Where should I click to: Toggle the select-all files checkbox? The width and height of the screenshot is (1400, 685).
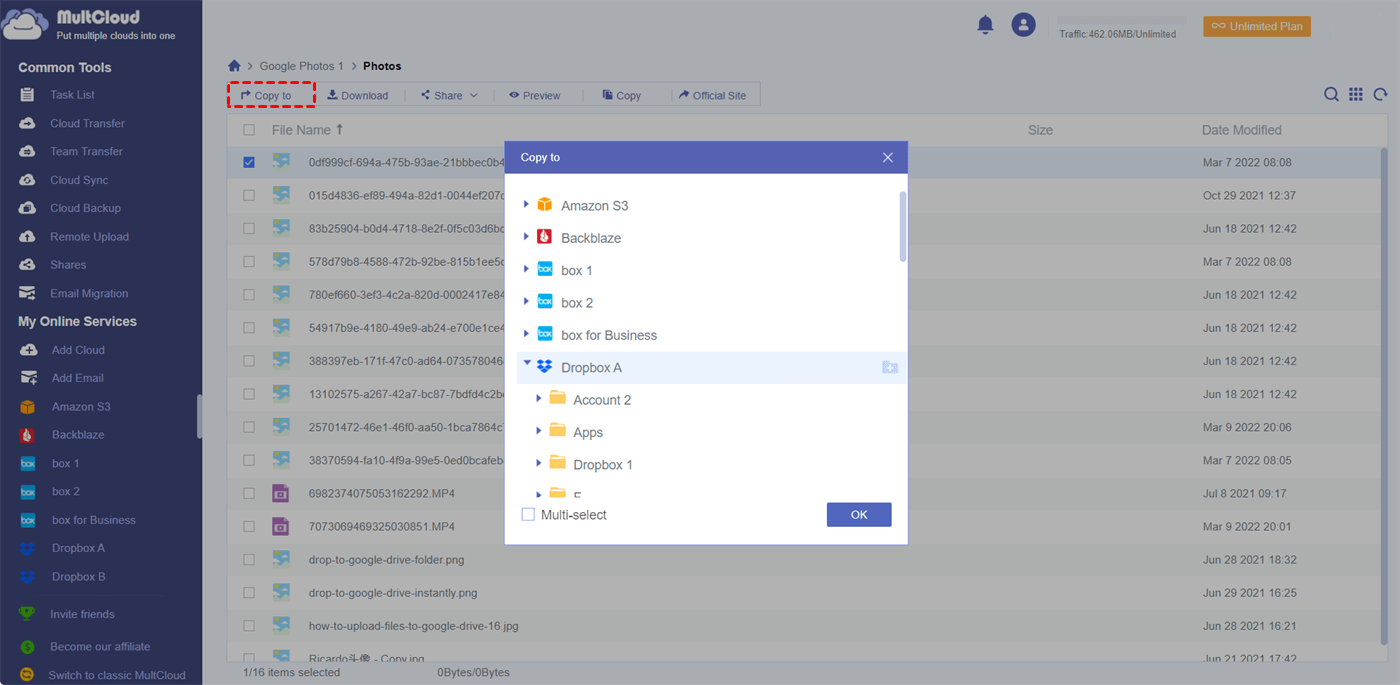click(249, 130)
